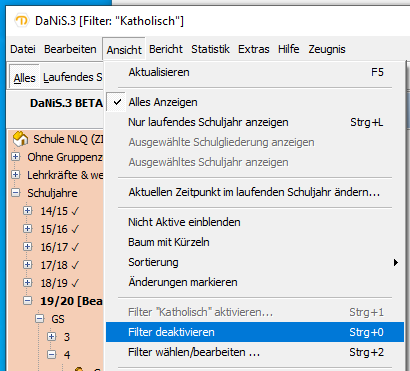Collapse the Schuljahre tree node
The width and height of the screenshot is (410, 371).
[16, 193]
